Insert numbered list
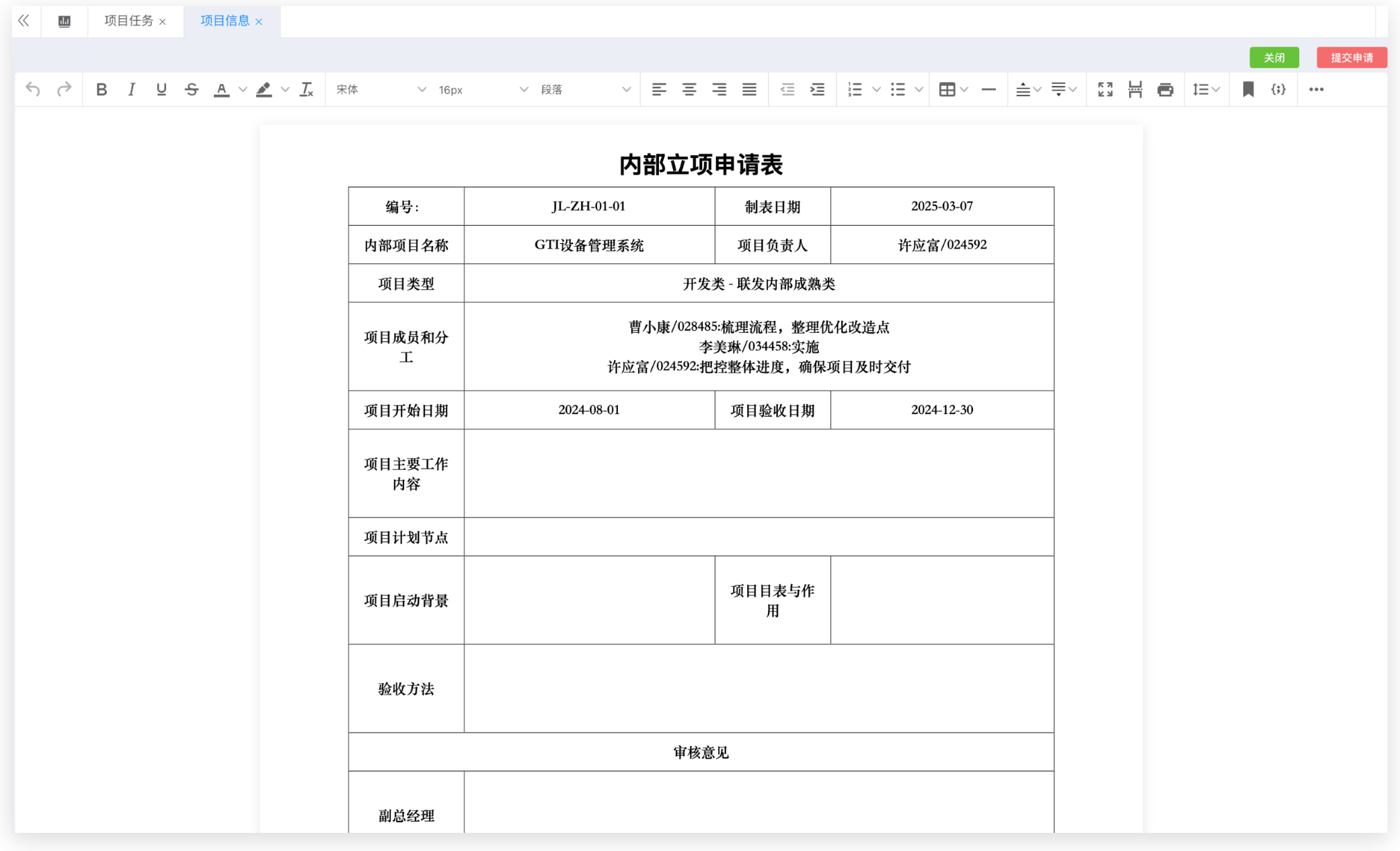The image size is (1400, 851). coord(855,89)
